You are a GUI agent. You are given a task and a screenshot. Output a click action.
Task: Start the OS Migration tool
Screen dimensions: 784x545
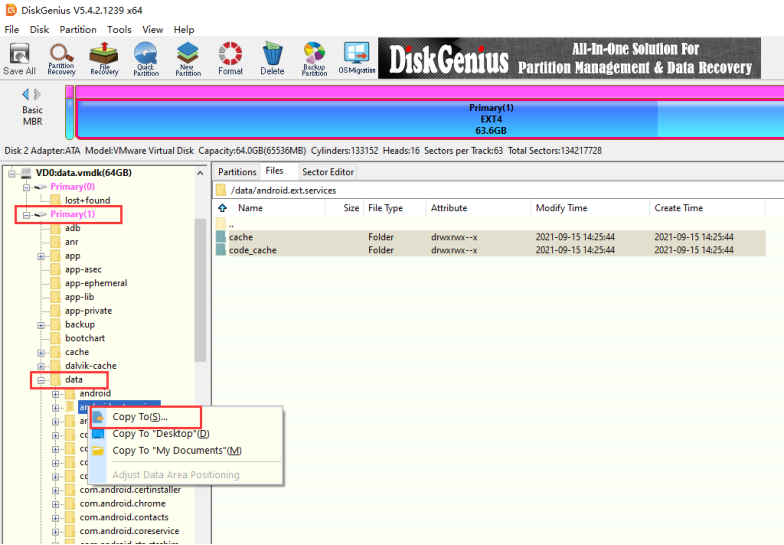356,59
